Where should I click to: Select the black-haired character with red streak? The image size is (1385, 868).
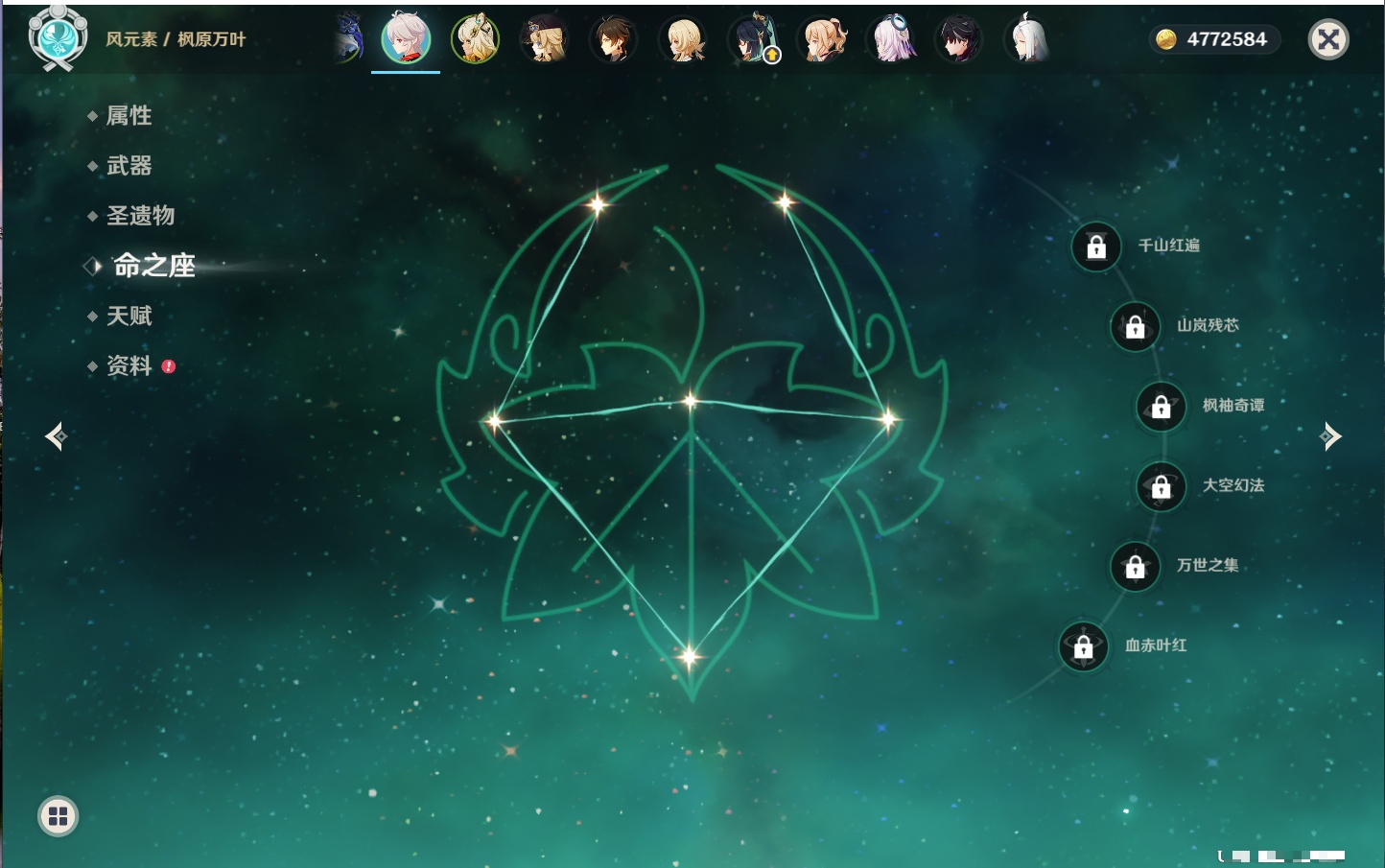[x=959, y=39]
